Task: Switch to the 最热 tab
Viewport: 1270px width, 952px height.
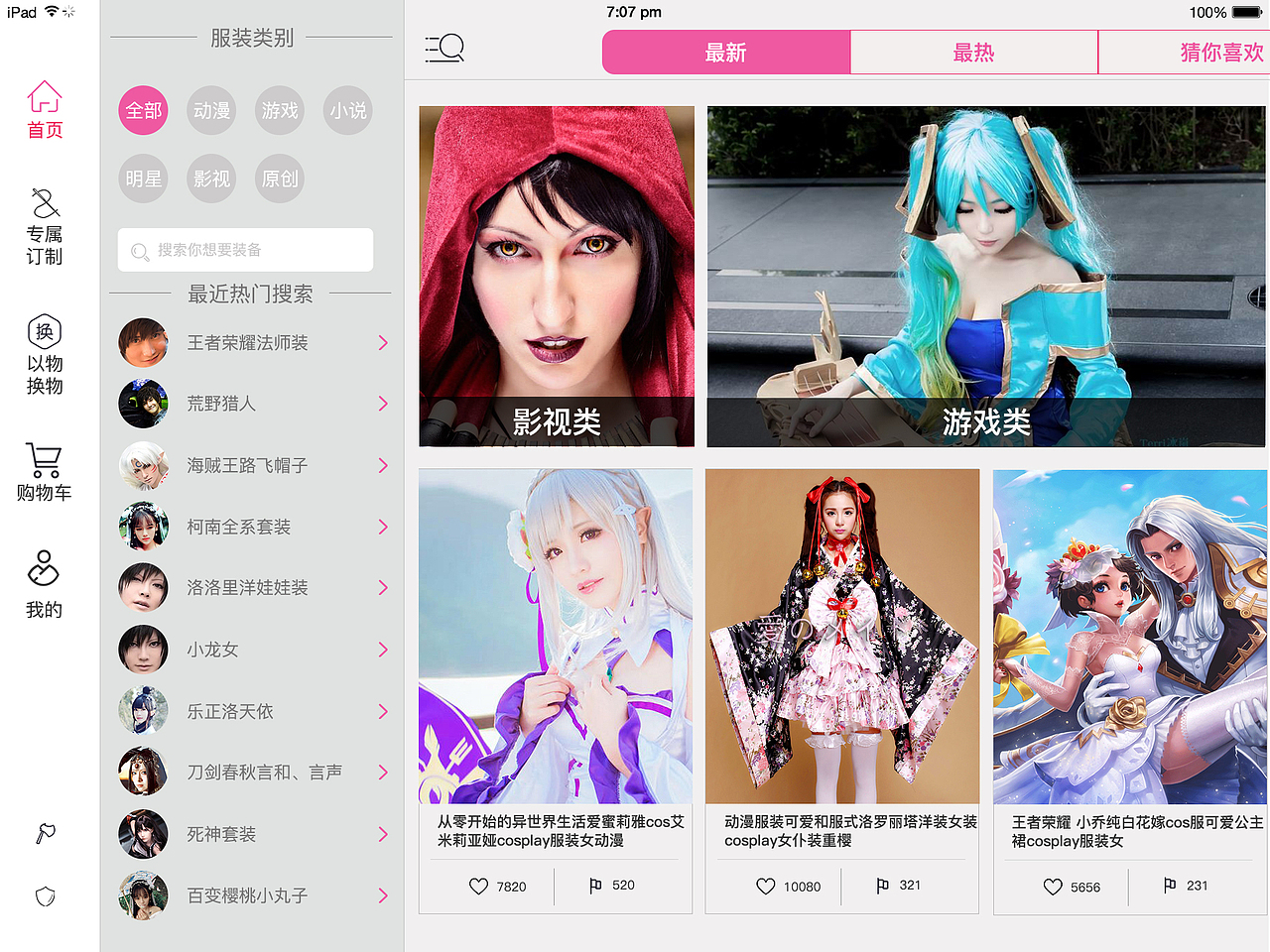Action: [973, 51]
